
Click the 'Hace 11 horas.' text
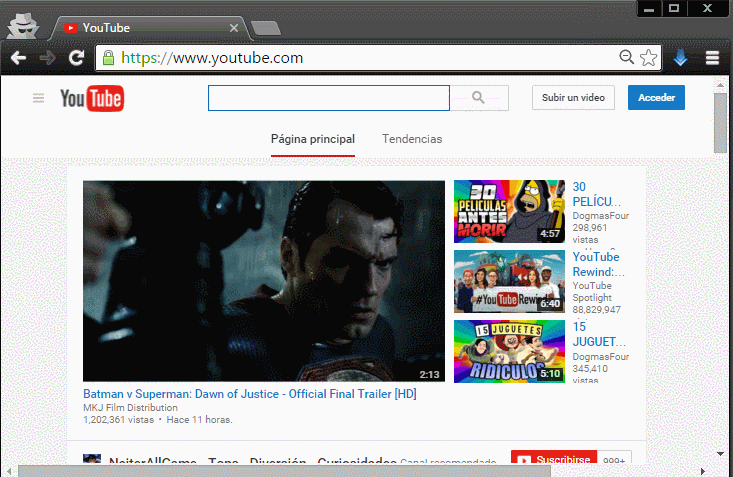(x=199, y=419)
